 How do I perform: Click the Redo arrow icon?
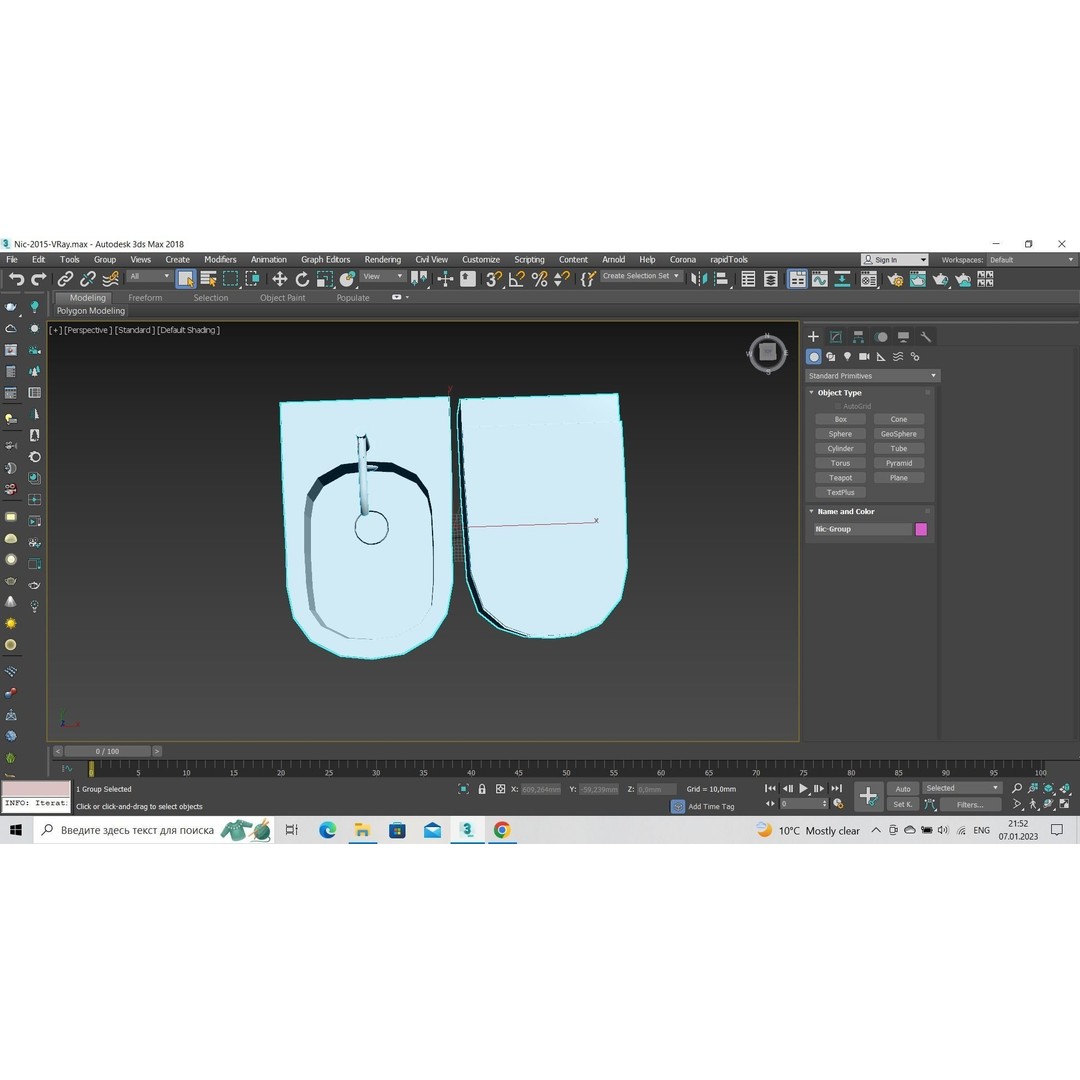[39, 279]
